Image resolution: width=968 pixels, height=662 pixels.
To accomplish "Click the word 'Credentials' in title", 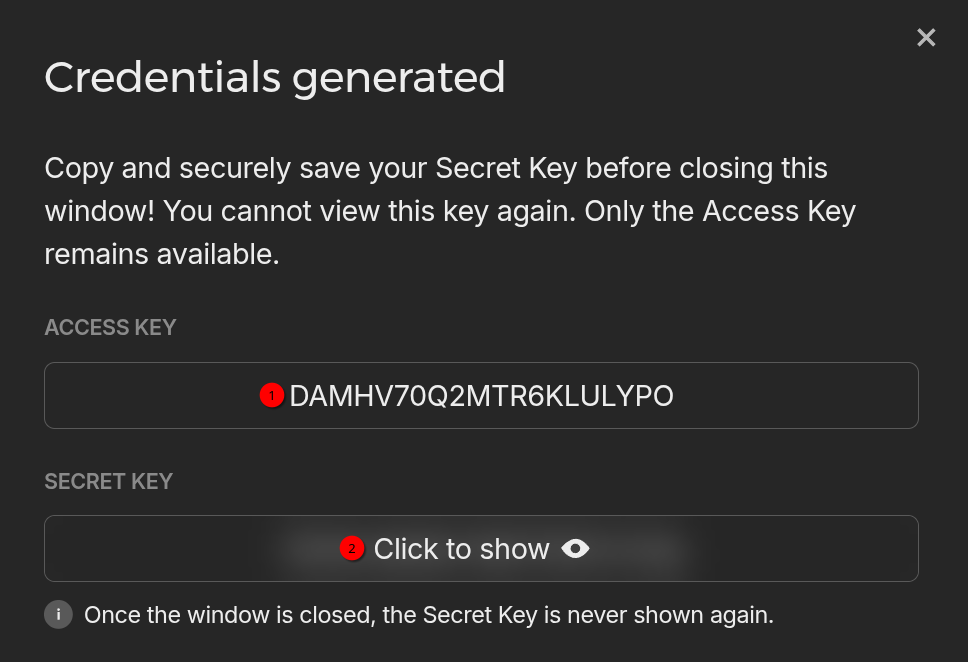I will point(163,77).
